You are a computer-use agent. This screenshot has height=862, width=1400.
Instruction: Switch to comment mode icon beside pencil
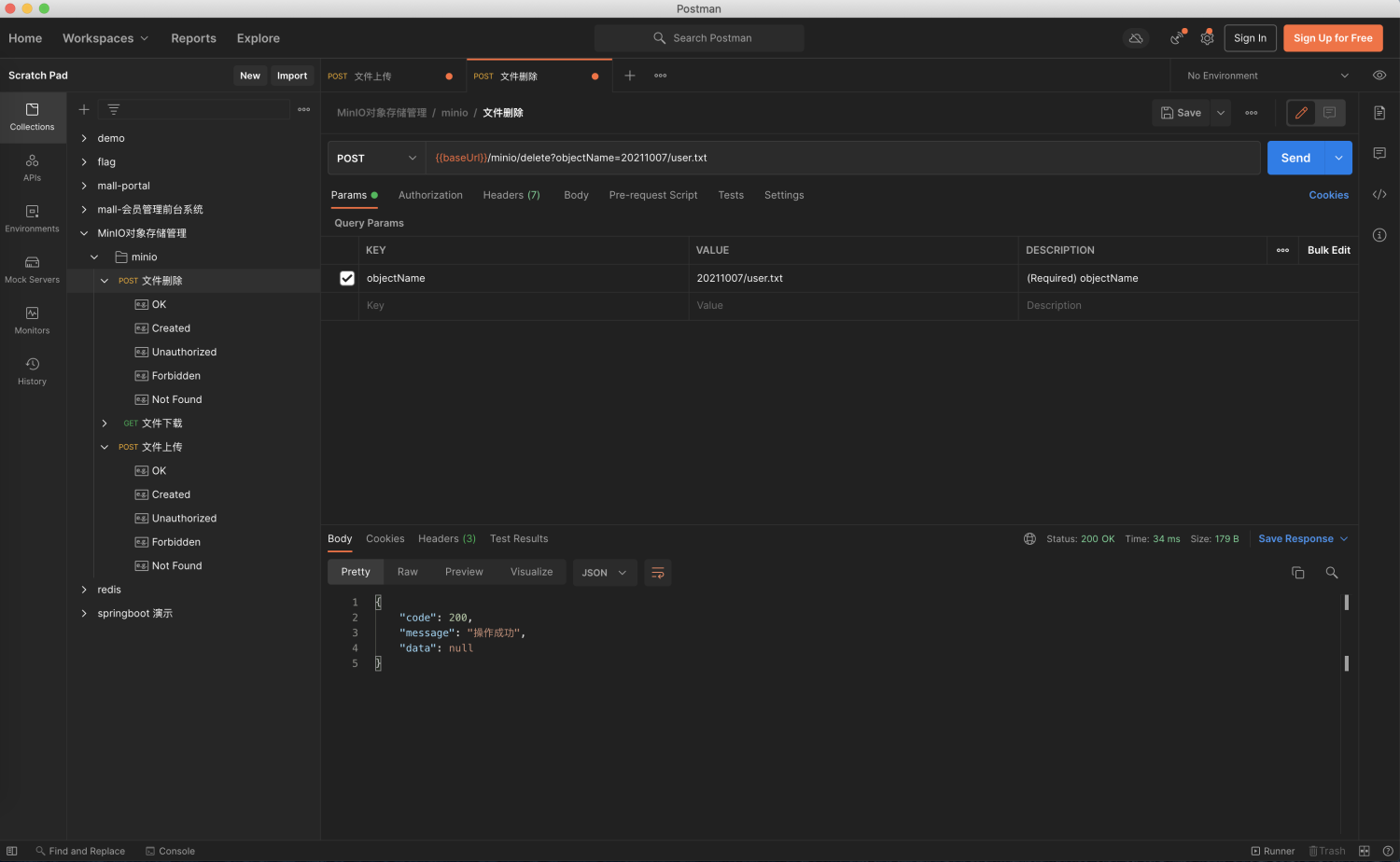[1330, 113]
